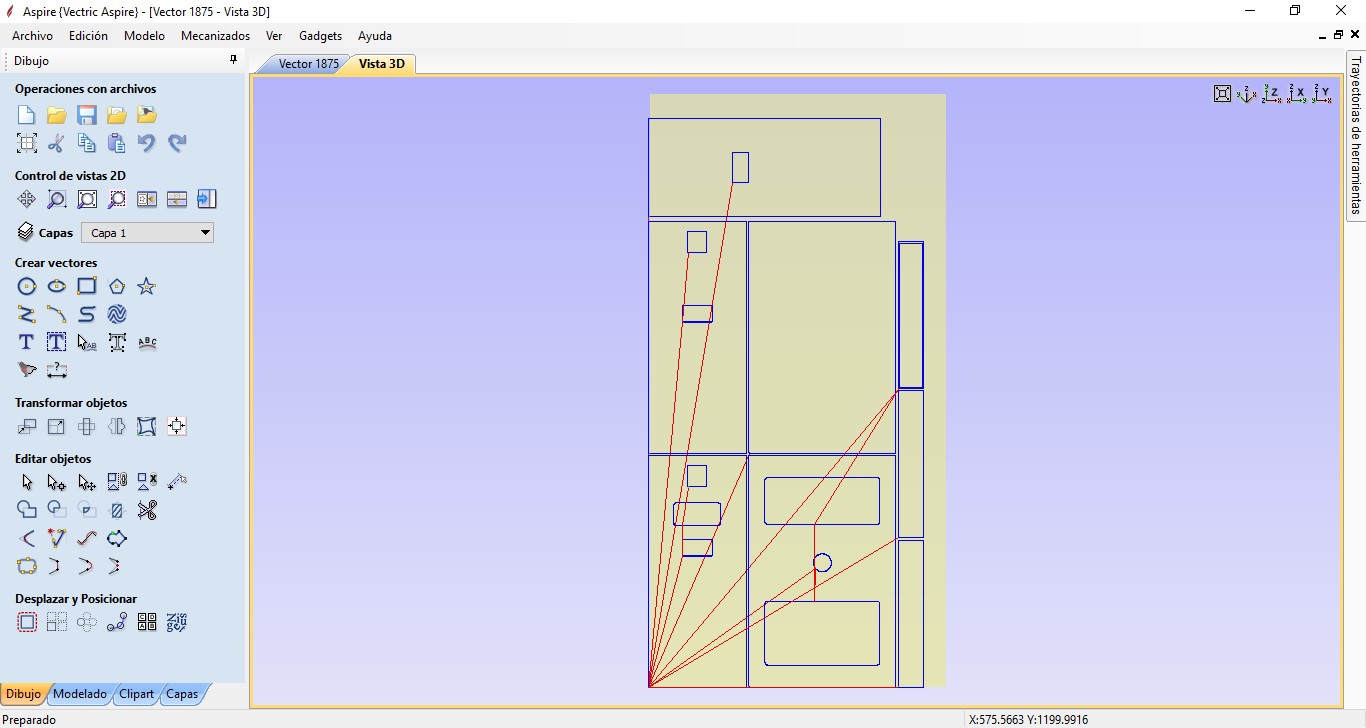Open job setup icon beside scissors
Image resolution: width=1366 pixels, height=728 pixels.
click(27, 143)
